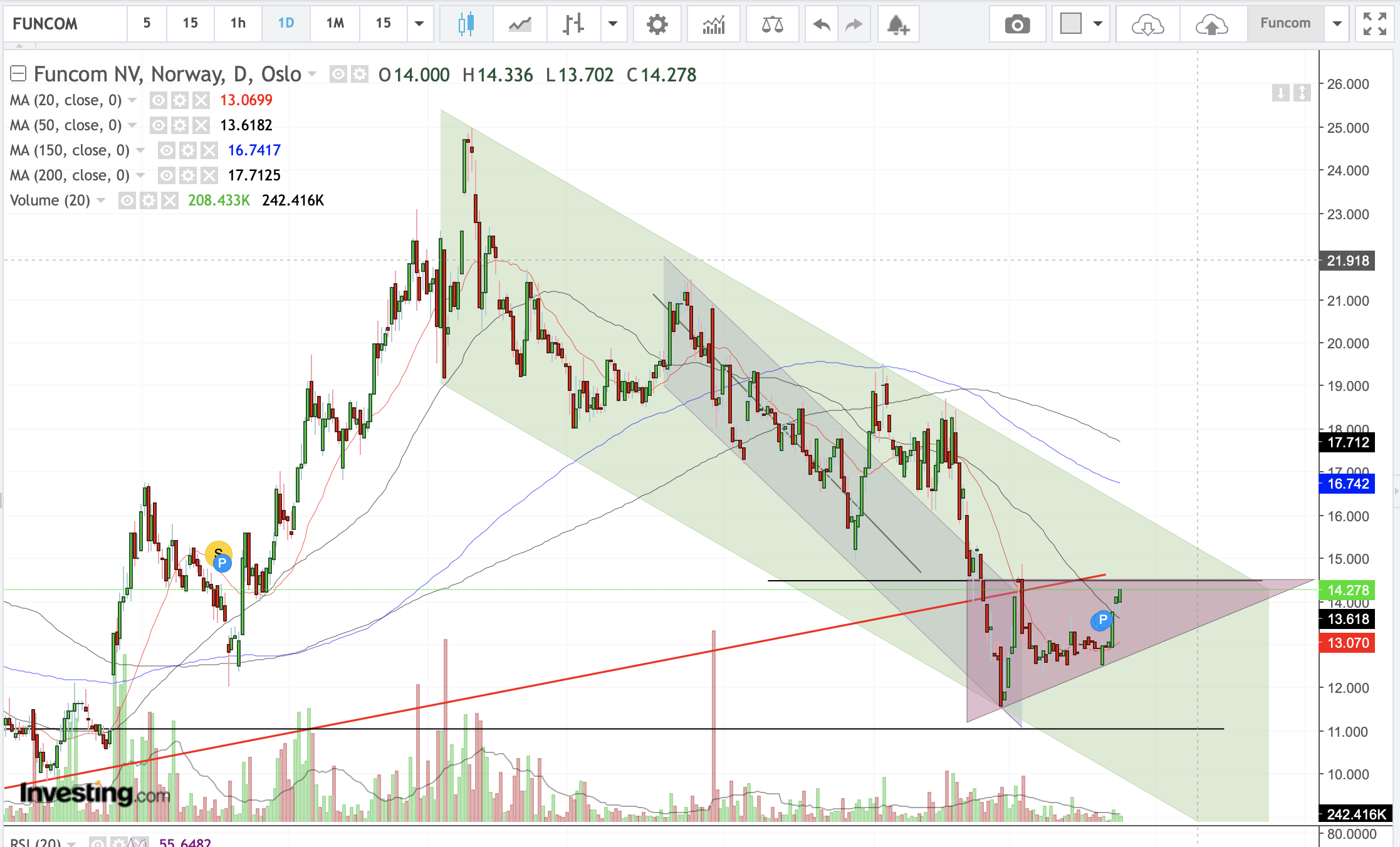The width and height of the screenshot is (1400, 847).
Task: Collapse the indicator legend minus box
Action: click(x=18, y=74)
